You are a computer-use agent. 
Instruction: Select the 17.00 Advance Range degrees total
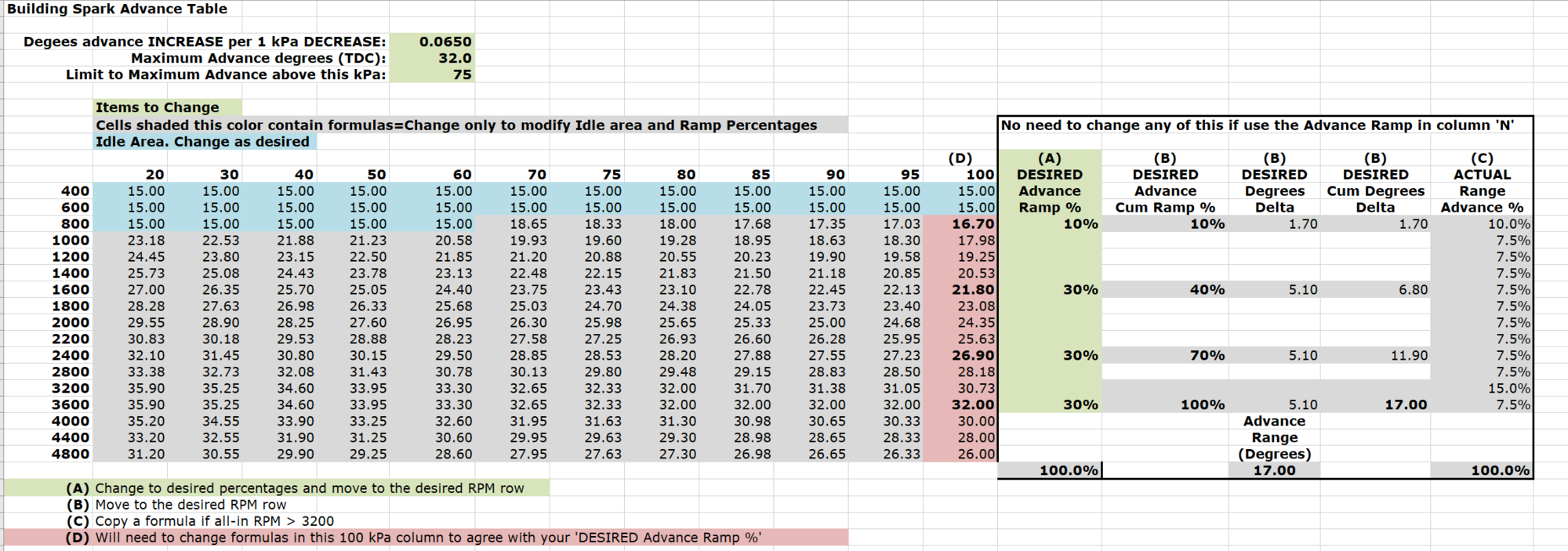coord(1274,470)
